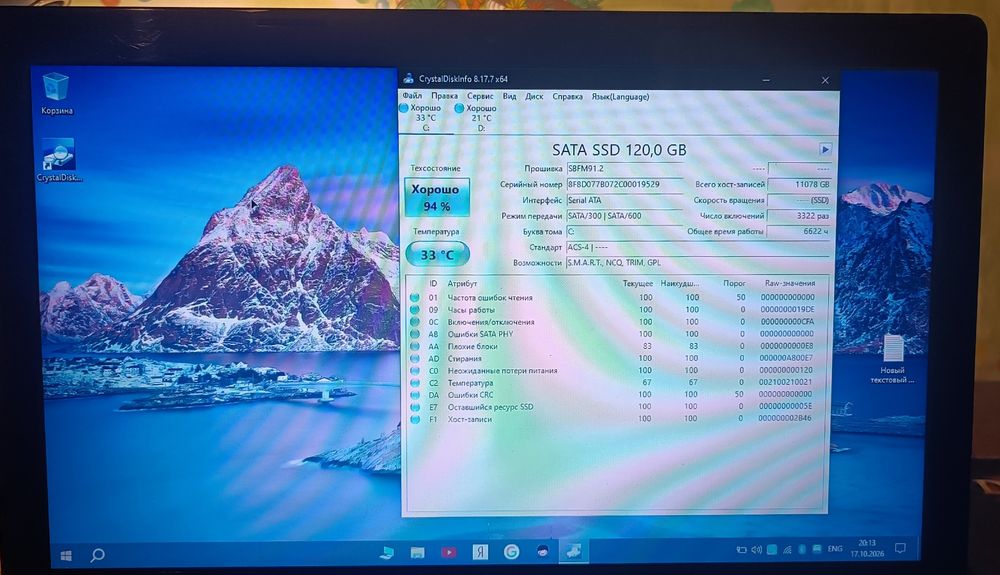Open the Вид menu
1000x575 pixels.
pyautogui.click(x=510, y=96)
